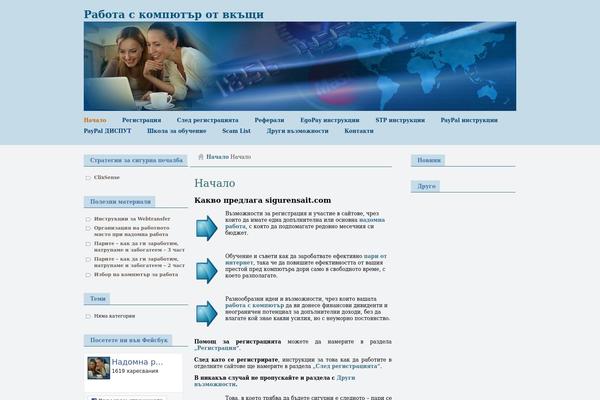The height and width of the screenshot is (400, 600).
Task: Follow the 'работа с компютър' inline link
Action: (x=254, y=305)
